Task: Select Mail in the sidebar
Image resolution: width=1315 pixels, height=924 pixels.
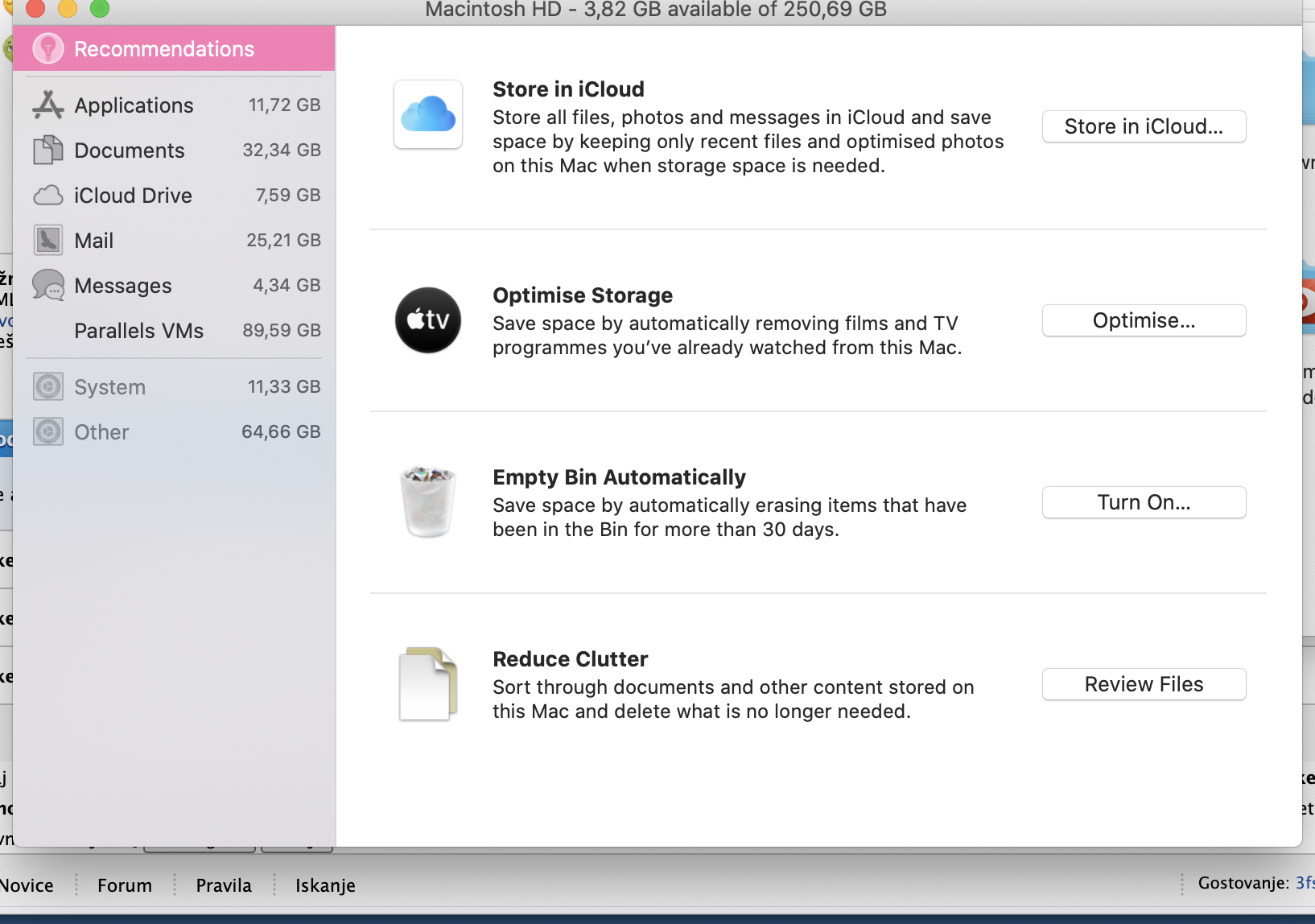Action: tap(174, 241)
